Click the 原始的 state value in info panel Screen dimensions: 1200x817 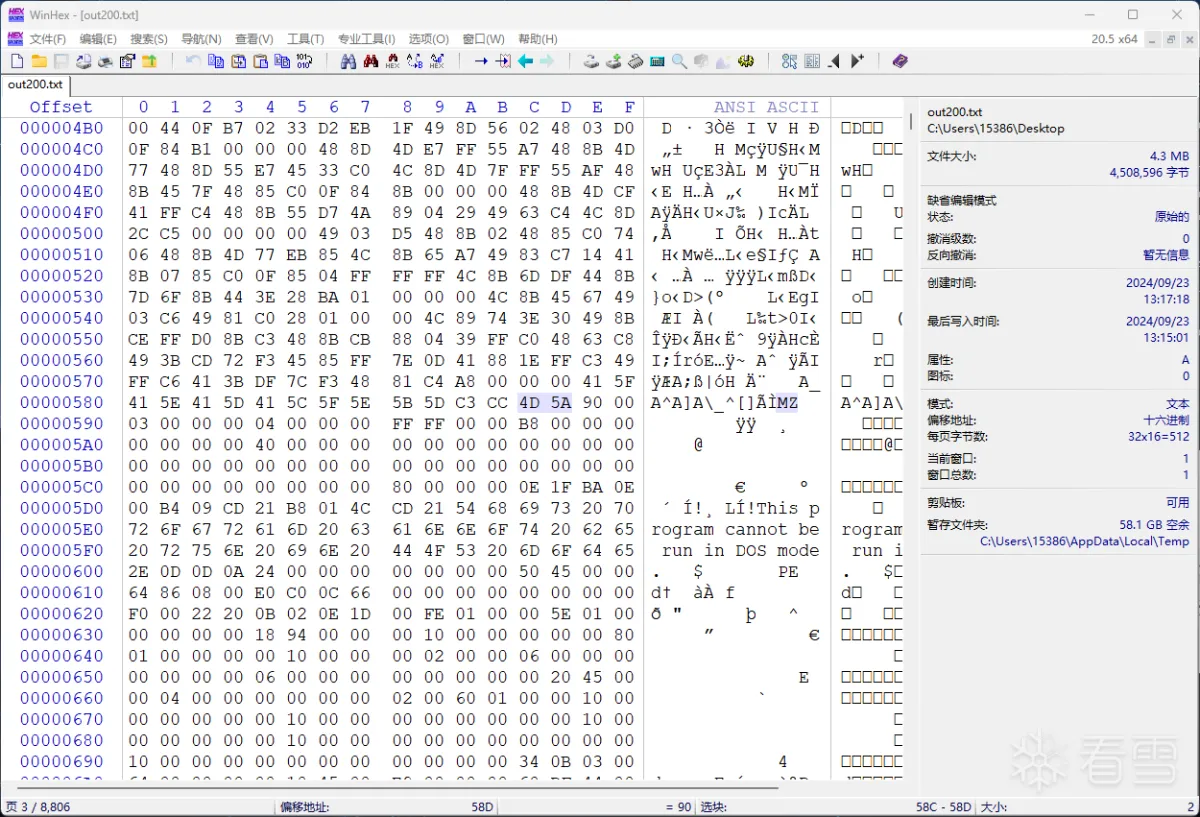click(x=1172, y=217)
